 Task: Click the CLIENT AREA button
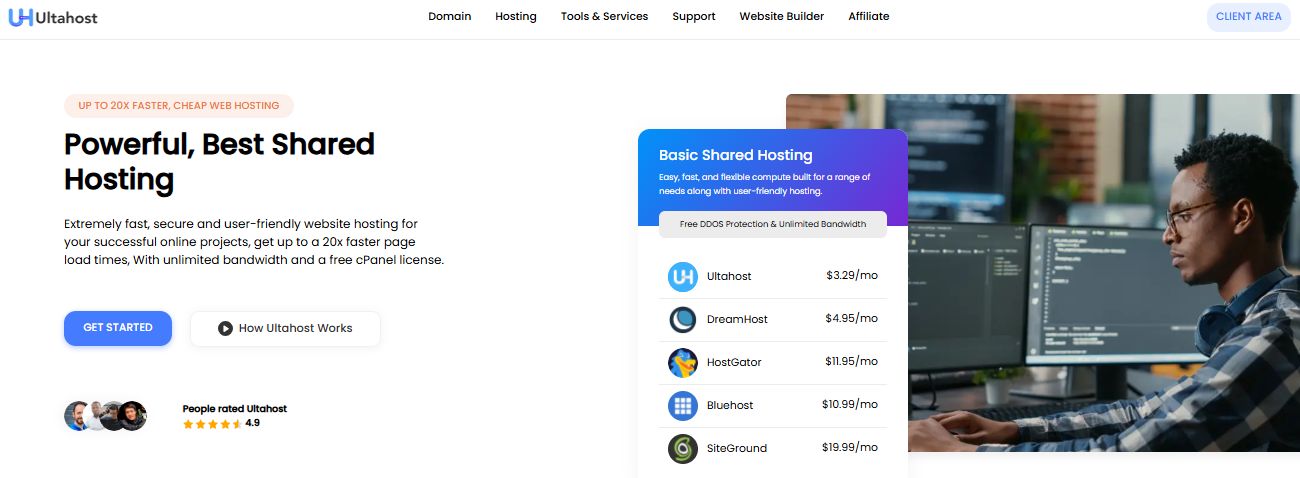tap(1248, 17)
